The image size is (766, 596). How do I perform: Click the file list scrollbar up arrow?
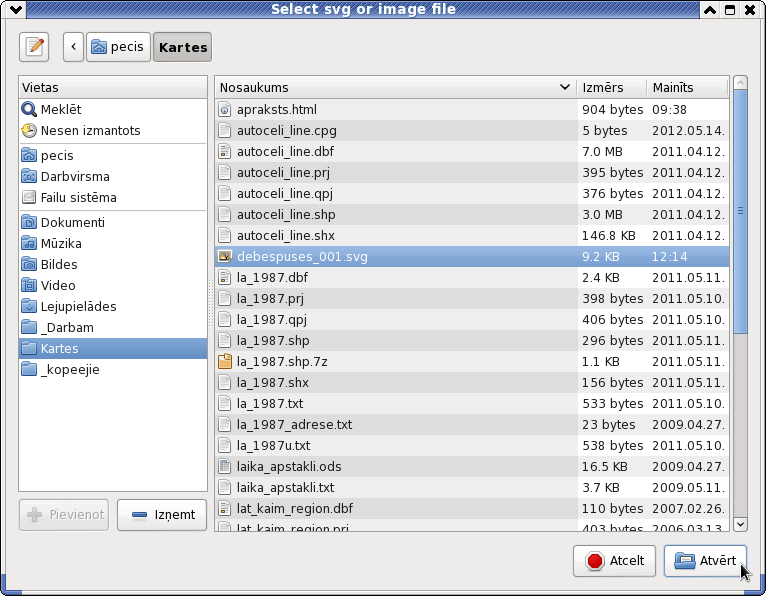(x=740, y=83)
